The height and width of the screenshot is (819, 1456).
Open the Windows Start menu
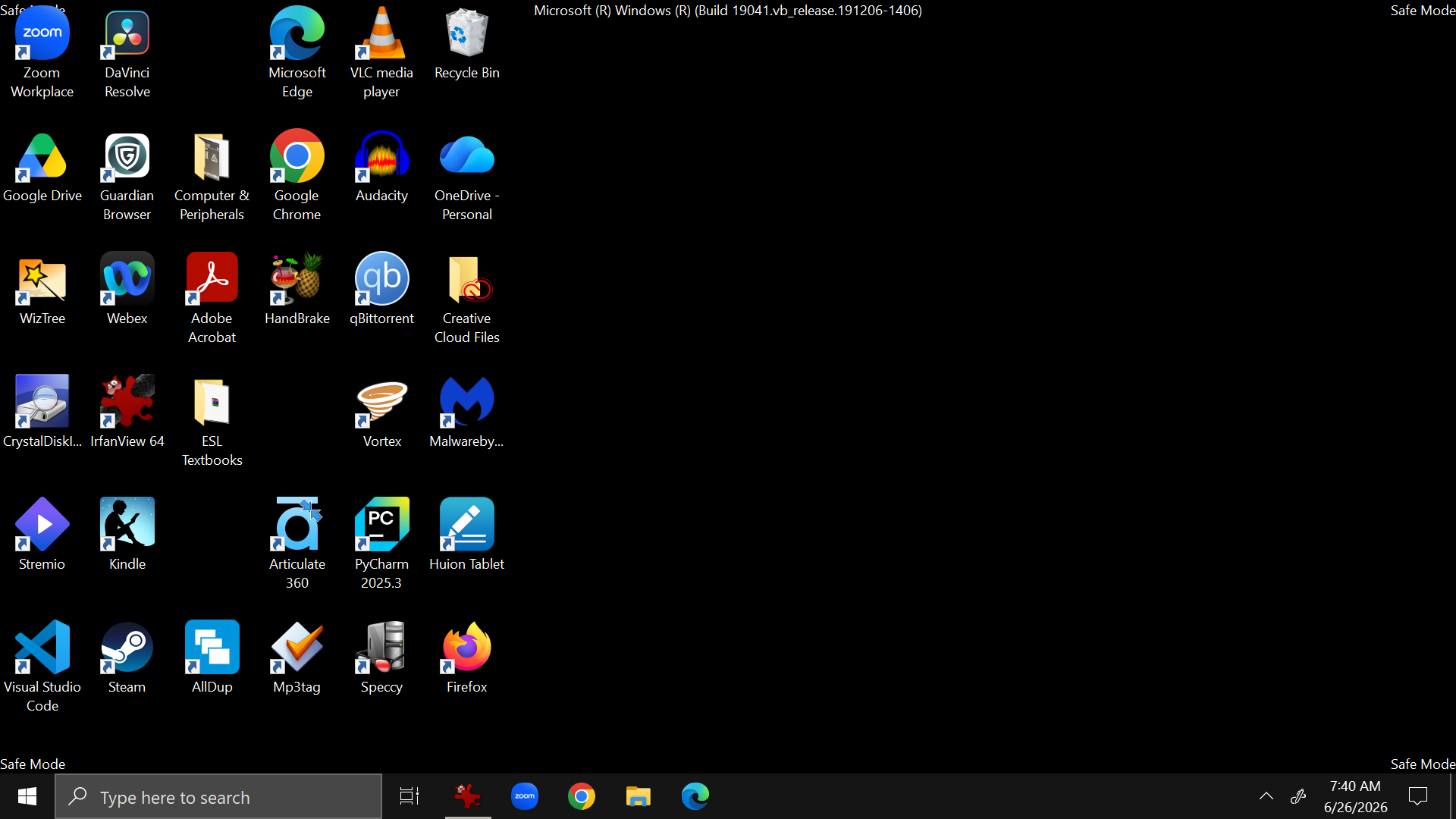[x=27, y=796]
